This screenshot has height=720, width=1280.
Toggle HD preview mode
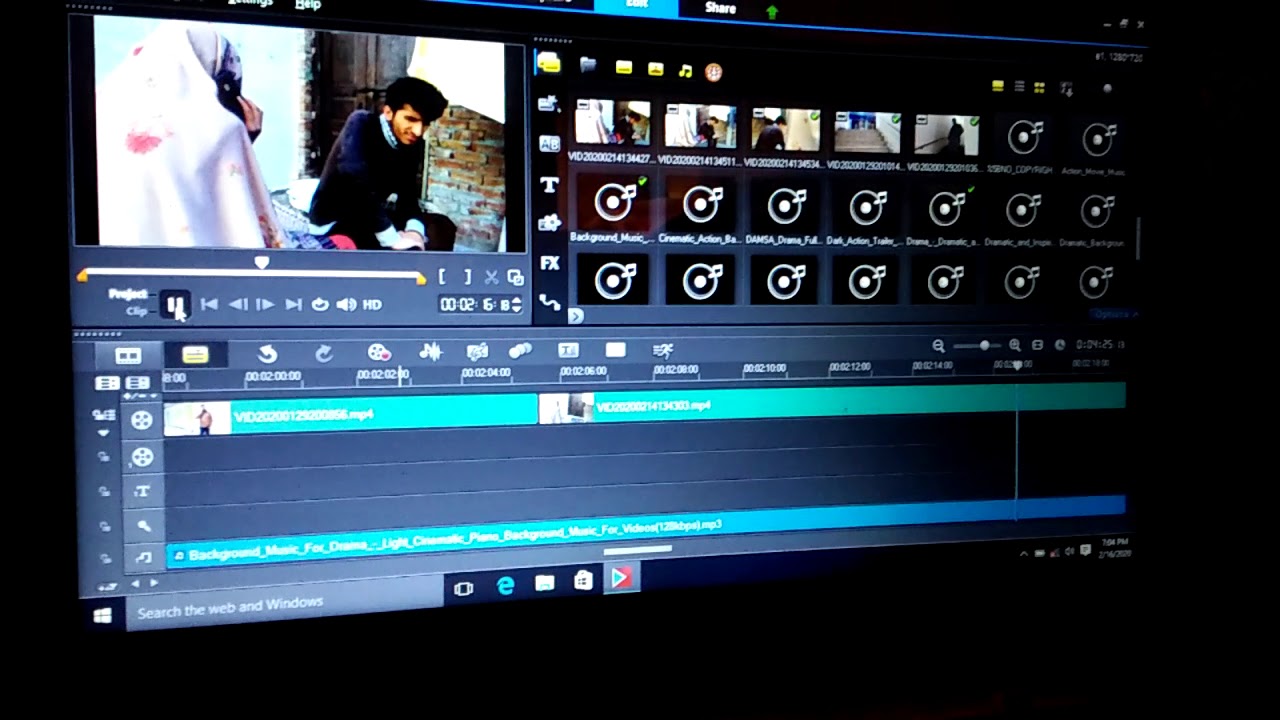372,305
